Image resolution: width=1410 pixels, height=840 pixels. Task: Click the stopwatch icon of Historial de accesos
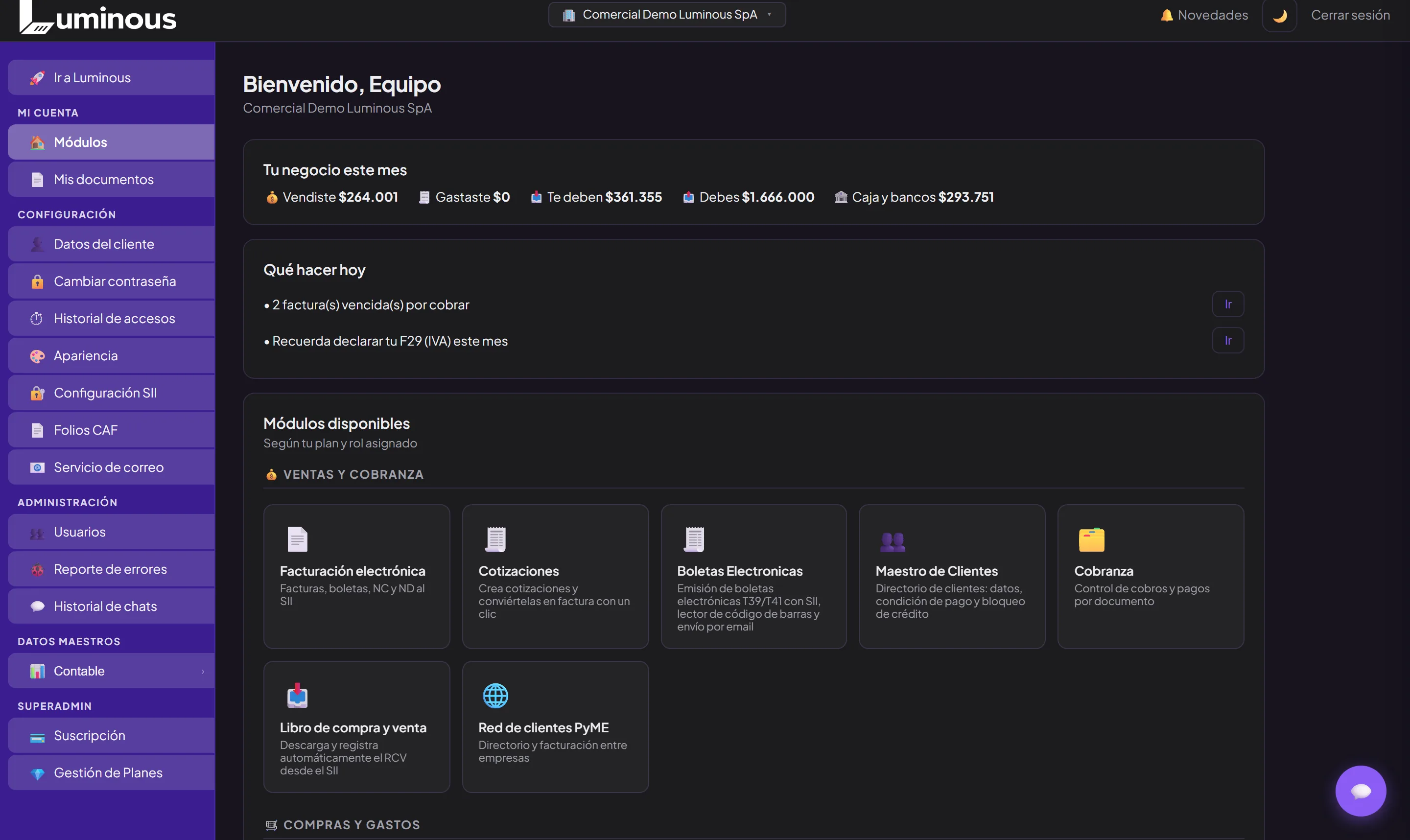[37, 319]
